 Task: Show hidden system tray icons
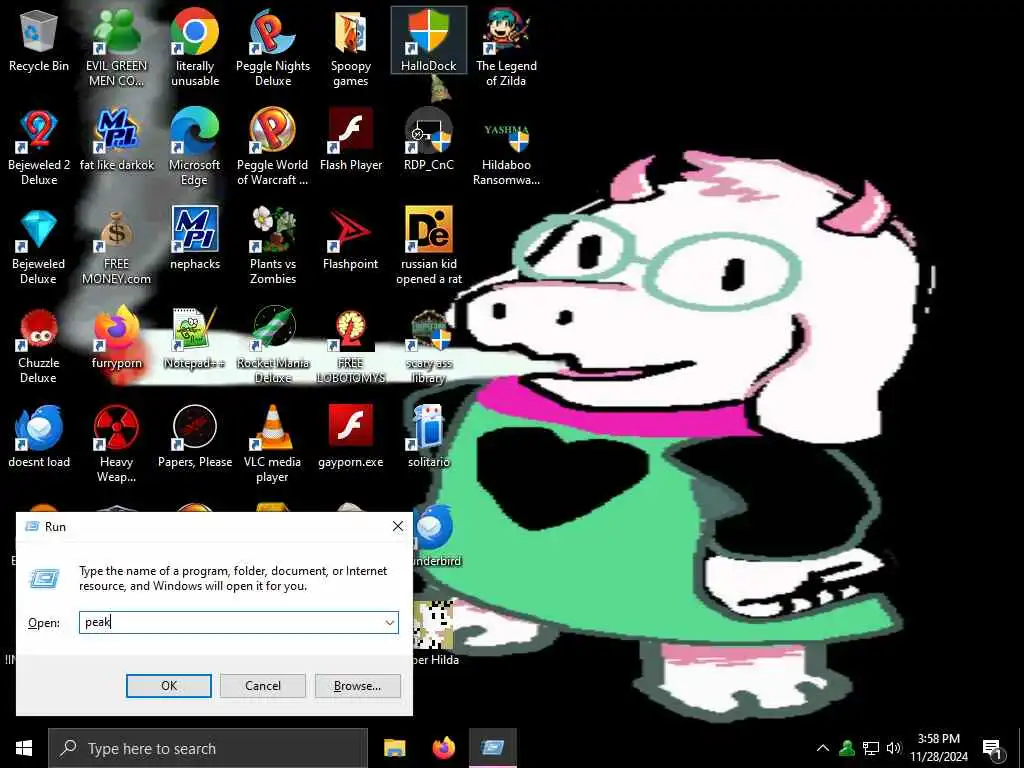(x=823, y=748)
